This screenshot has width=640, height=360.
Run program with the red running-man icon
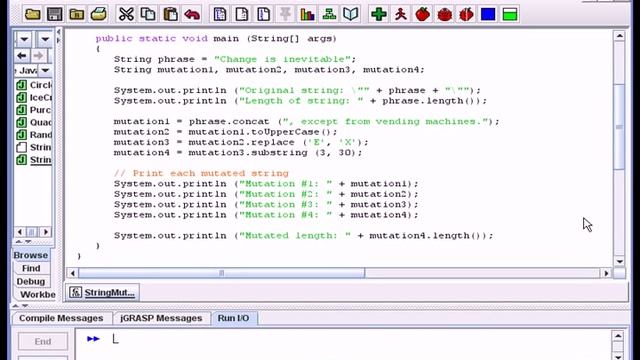tap(401, 14)
